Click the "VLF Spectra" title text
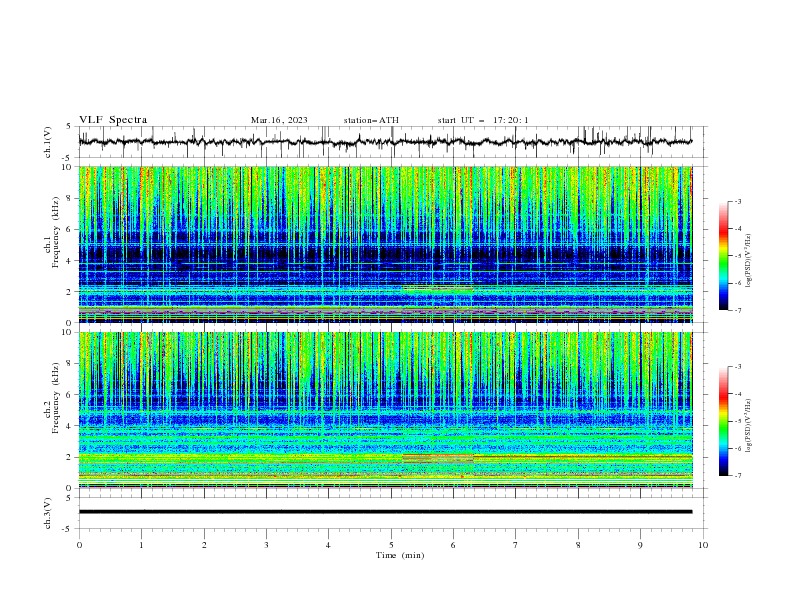 point(113,120)
